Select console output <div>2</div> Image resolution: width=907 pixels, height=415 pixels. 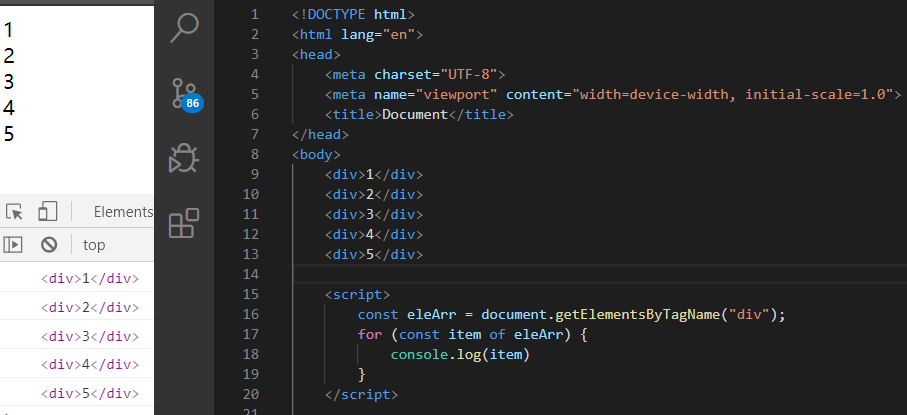point(90,307)
